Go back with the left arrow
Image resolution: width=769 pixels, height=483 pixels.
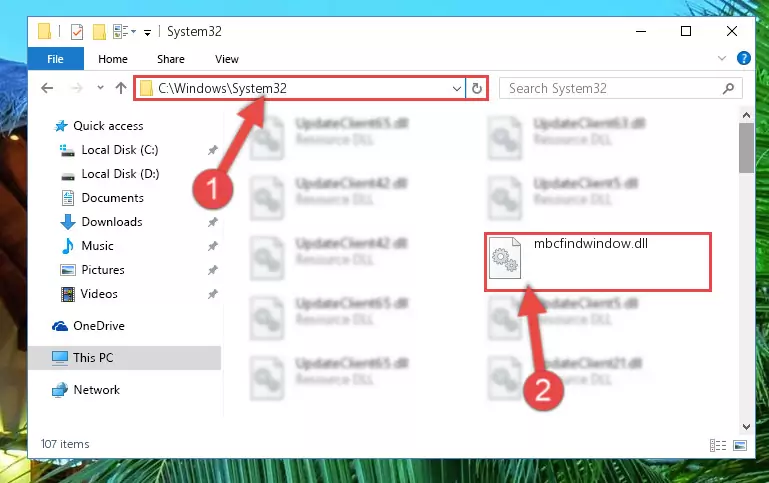click(47, 88)
